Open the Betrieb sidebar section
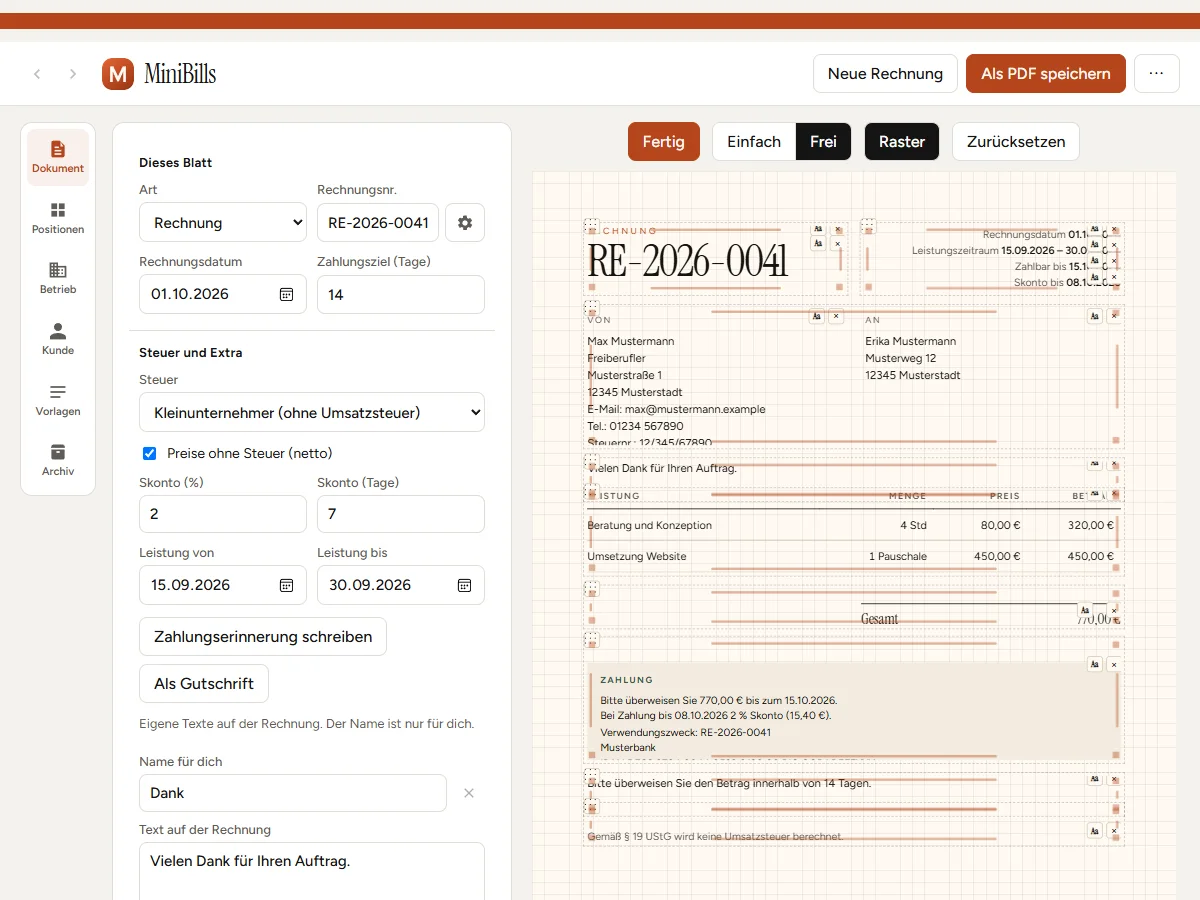1200x900 pixels. click(x=58, y=279)
